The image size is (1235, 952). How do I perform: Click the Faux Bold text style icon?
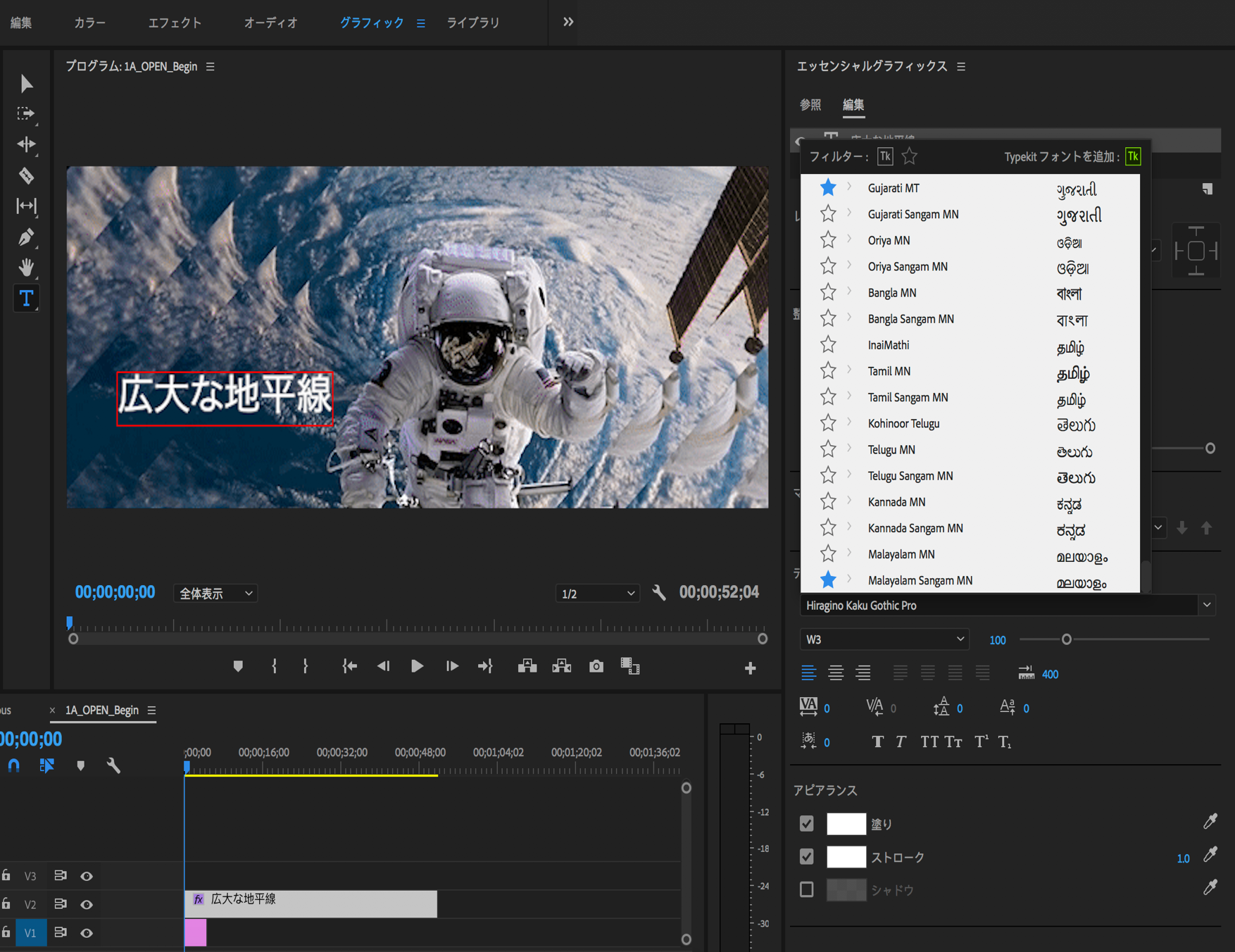pos(877,741)
